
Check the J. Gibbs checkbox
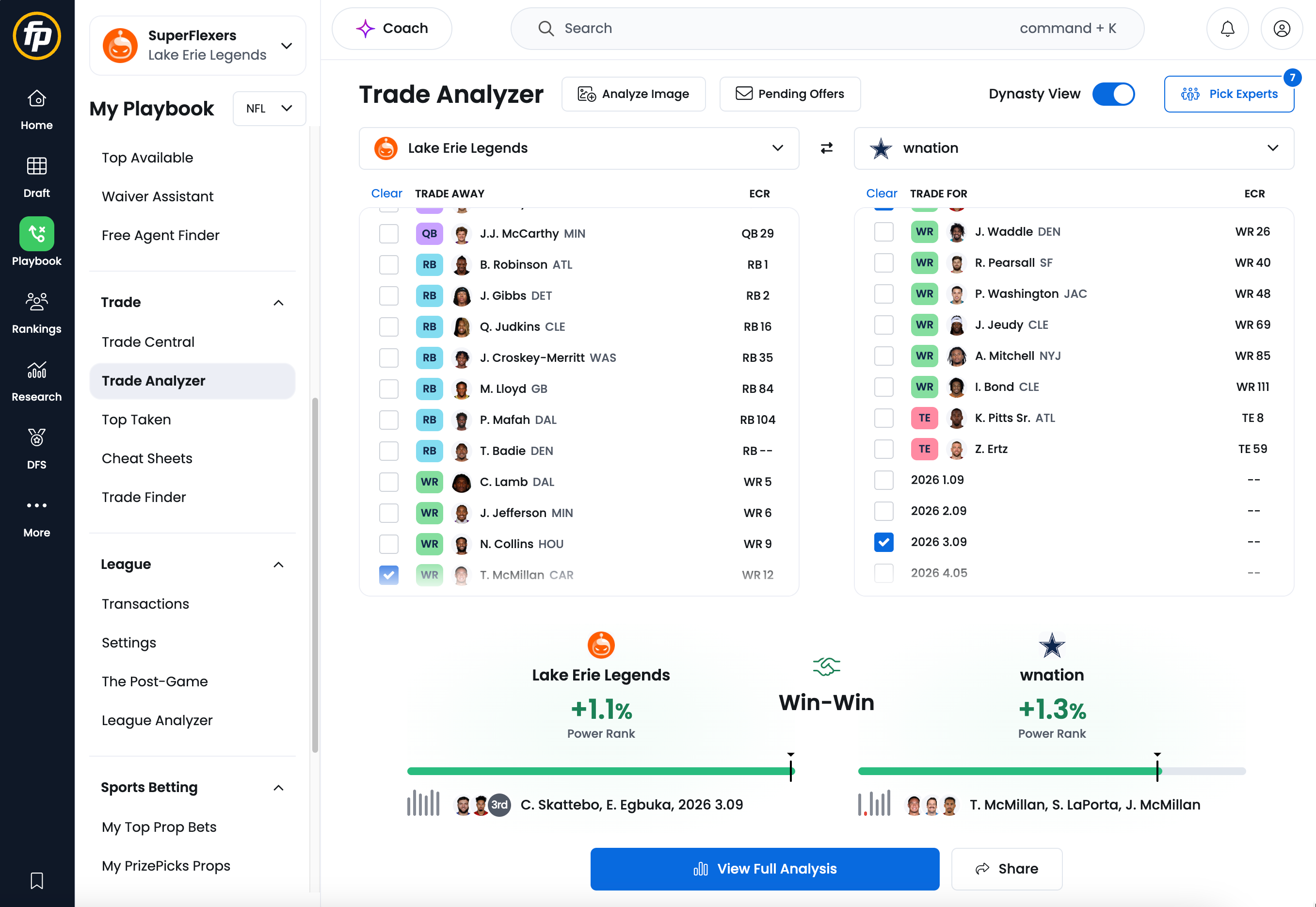tap(388, 295)
